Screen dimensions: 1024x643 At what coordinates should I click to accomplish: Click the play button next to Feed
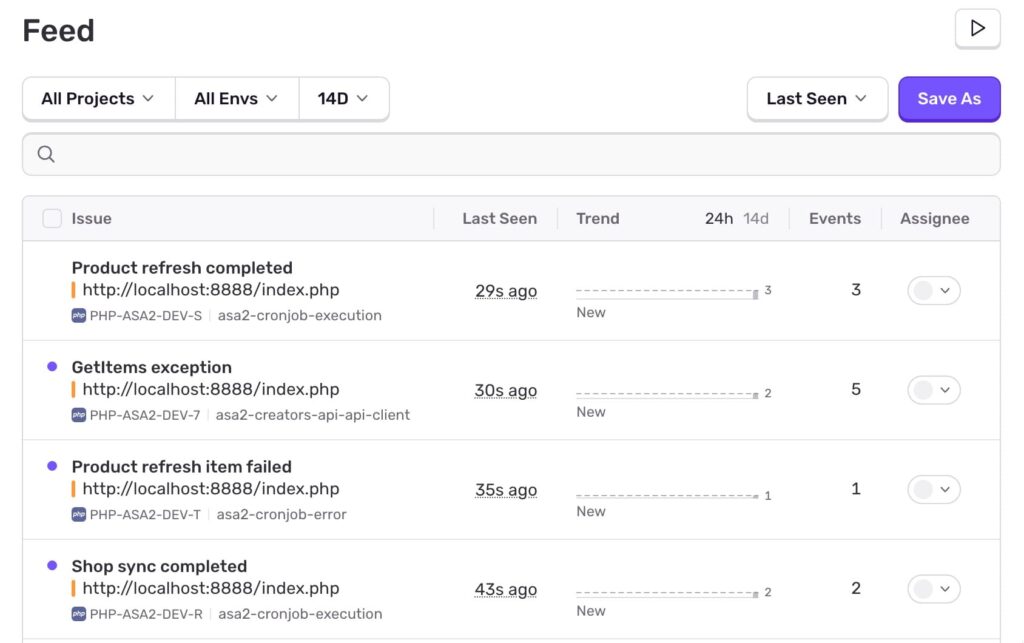coord(977,28)
